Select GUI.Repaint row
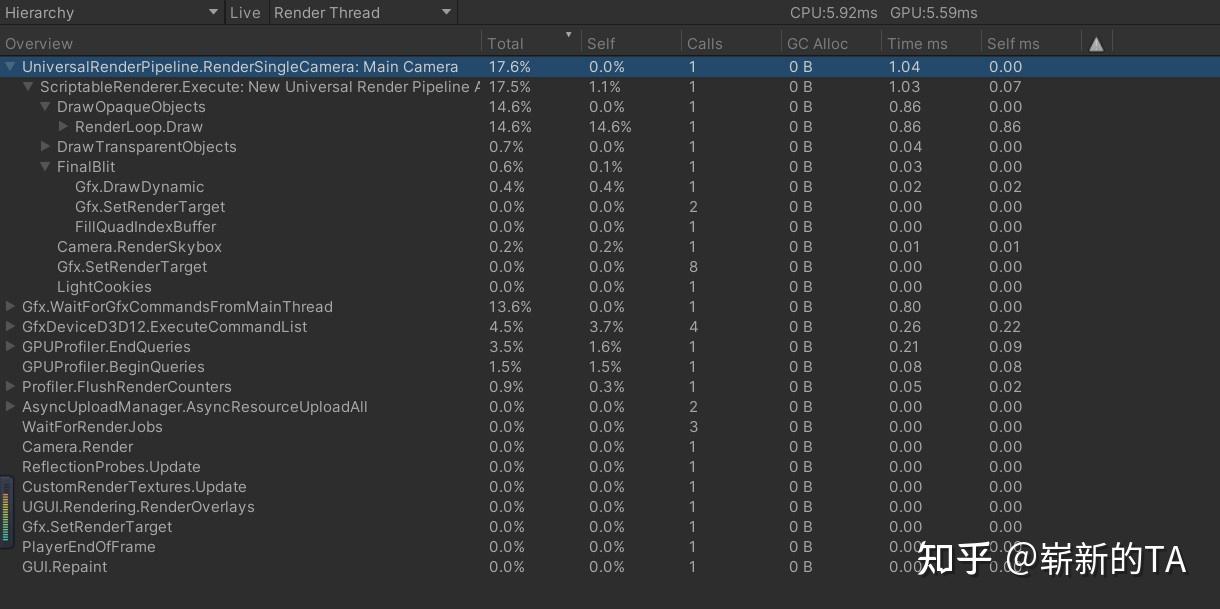Viewport: 1220px width, 609px height. (610, 567)
